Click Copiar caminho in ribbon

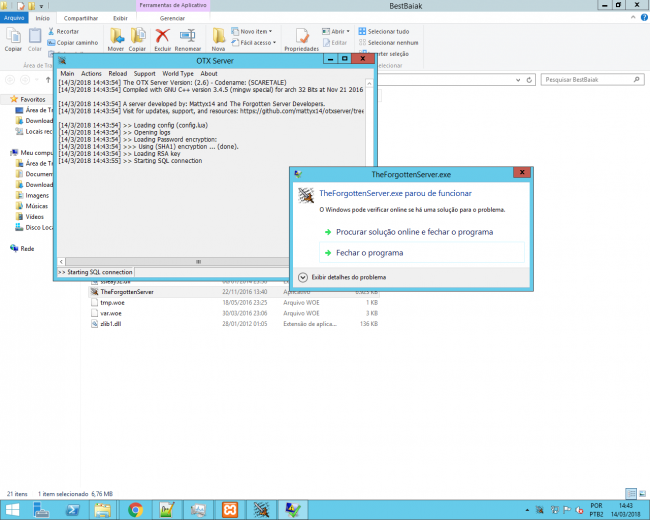tap(73, 43)
